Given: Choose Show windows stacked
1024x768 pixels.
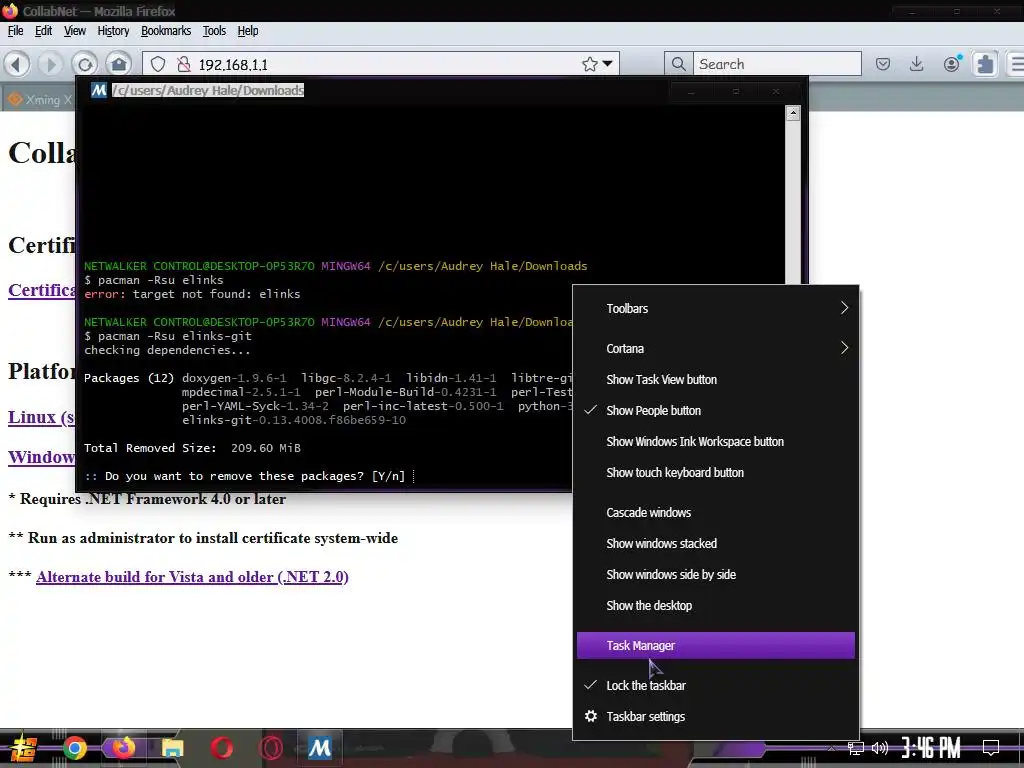Looking at the screenshot, I should (716, 543).
